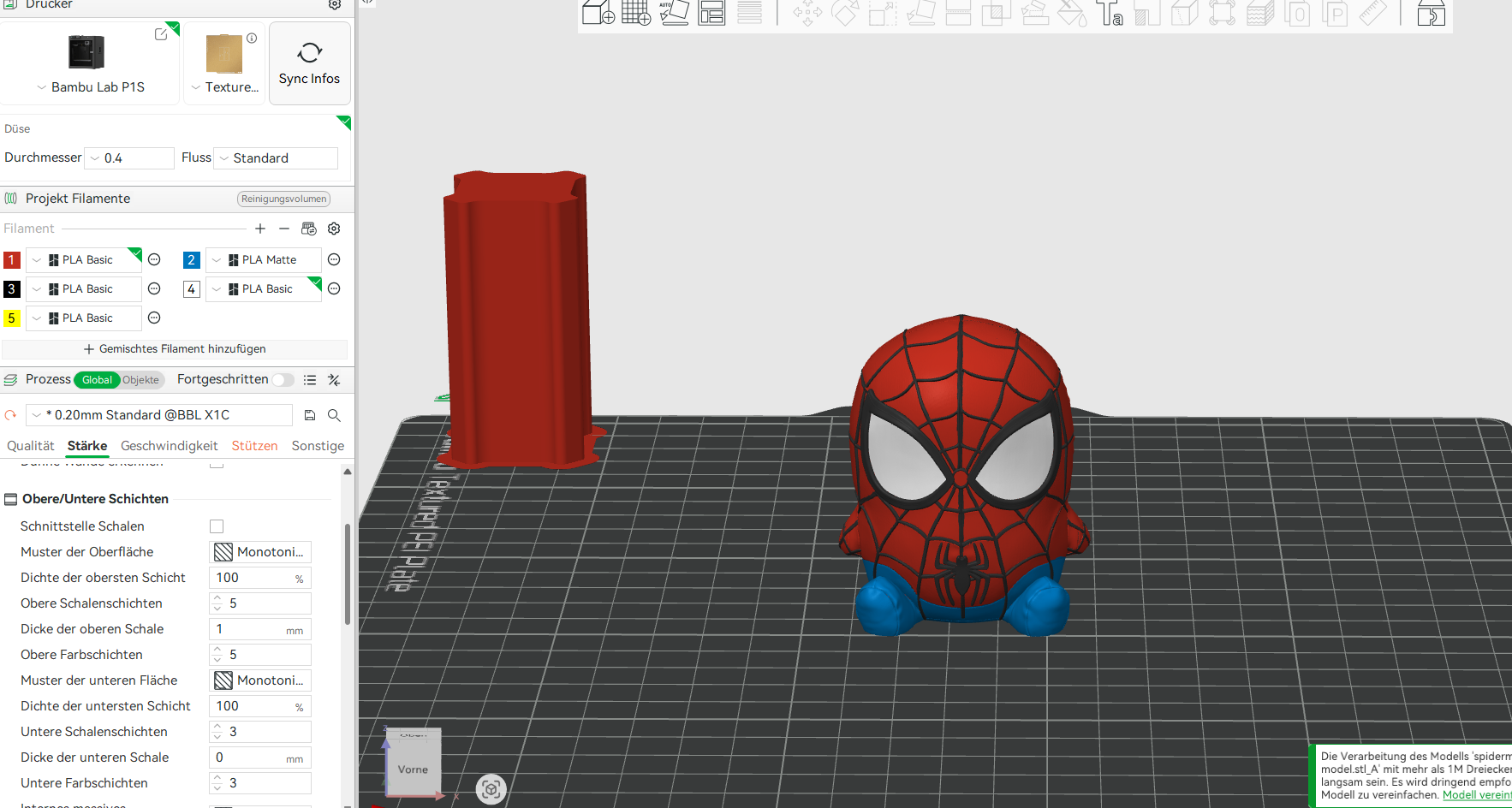This screenshot has width=1512, height=808.
Task: Click the 3D view reset camera icon
Action: click(x=491, y=789)
